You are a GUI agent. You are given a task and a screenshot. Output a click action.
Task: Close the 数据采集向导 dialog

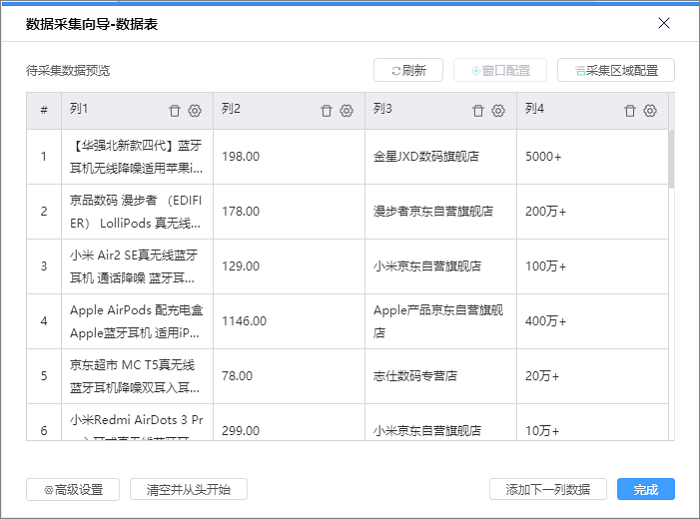pos(664,23)
